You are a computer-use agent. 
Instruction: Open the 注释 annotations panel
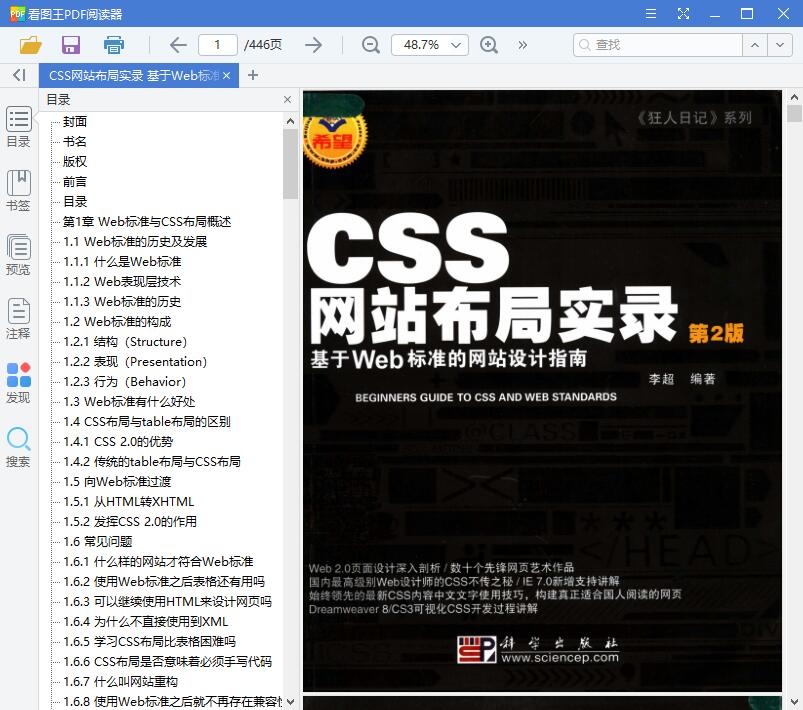tap(18, 319)
